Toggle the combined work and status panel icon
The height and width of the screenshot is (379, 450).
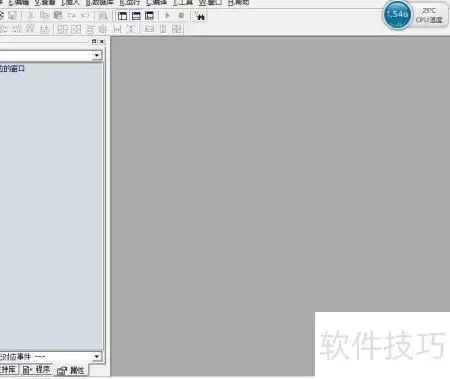(149, 16)
